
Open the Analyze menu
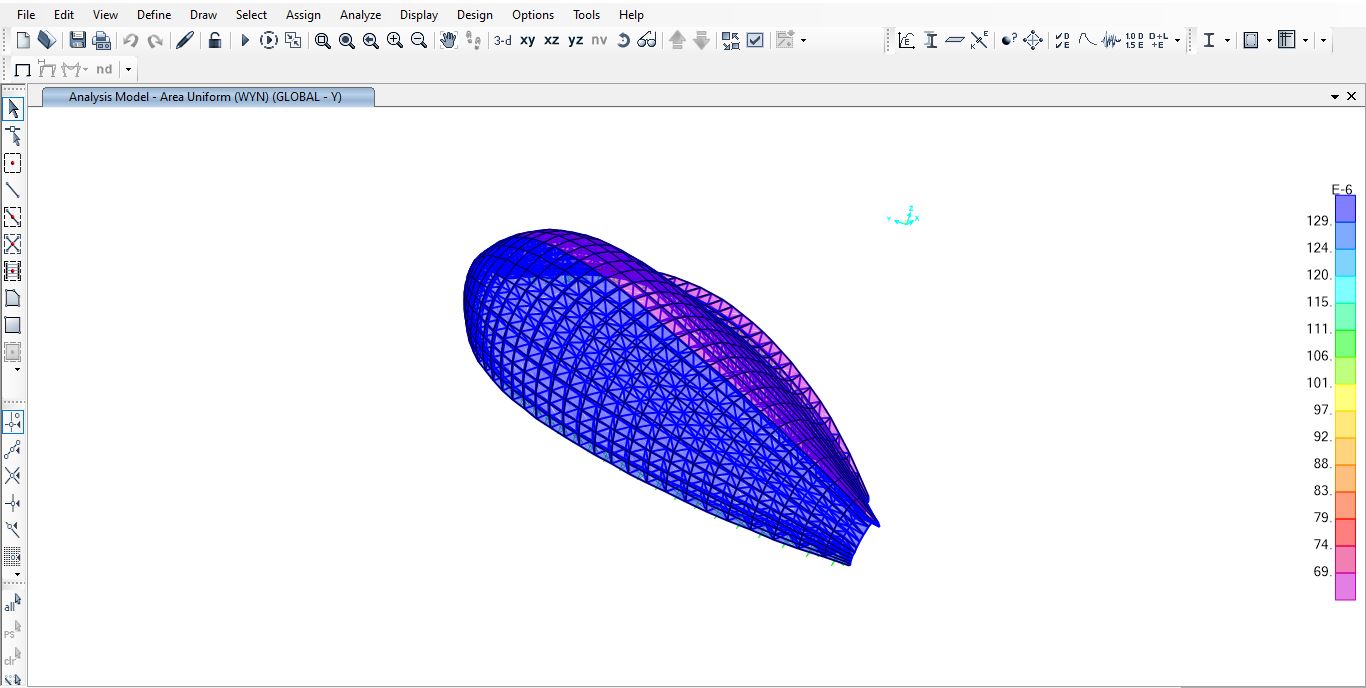pyautogui.click(x=360, y=14)
